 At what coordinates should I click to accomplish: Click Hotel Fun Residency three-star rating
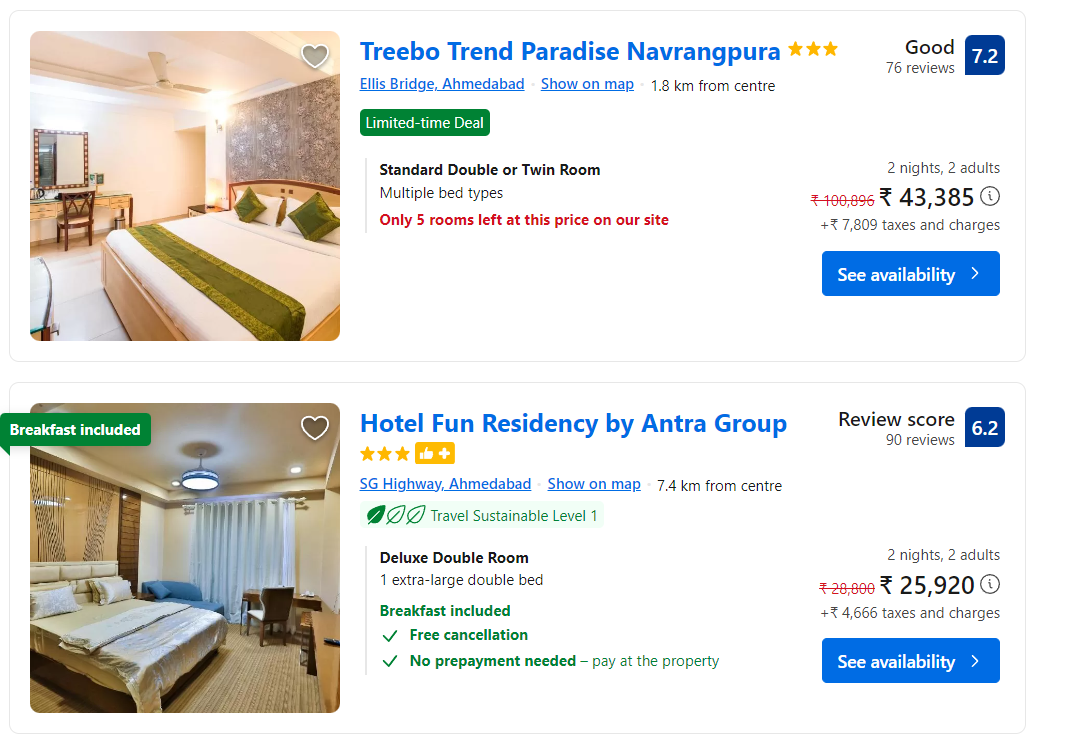pos(385,454)
